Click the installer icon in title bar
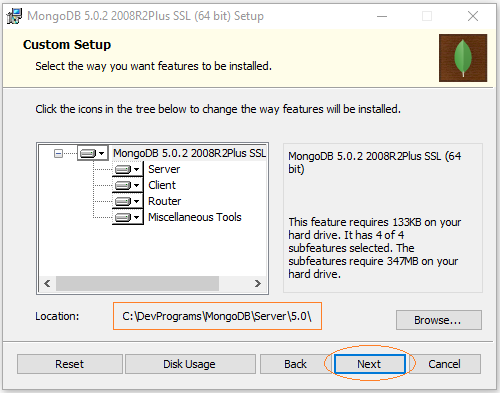 pyautogui.click(x=14, y=16)
